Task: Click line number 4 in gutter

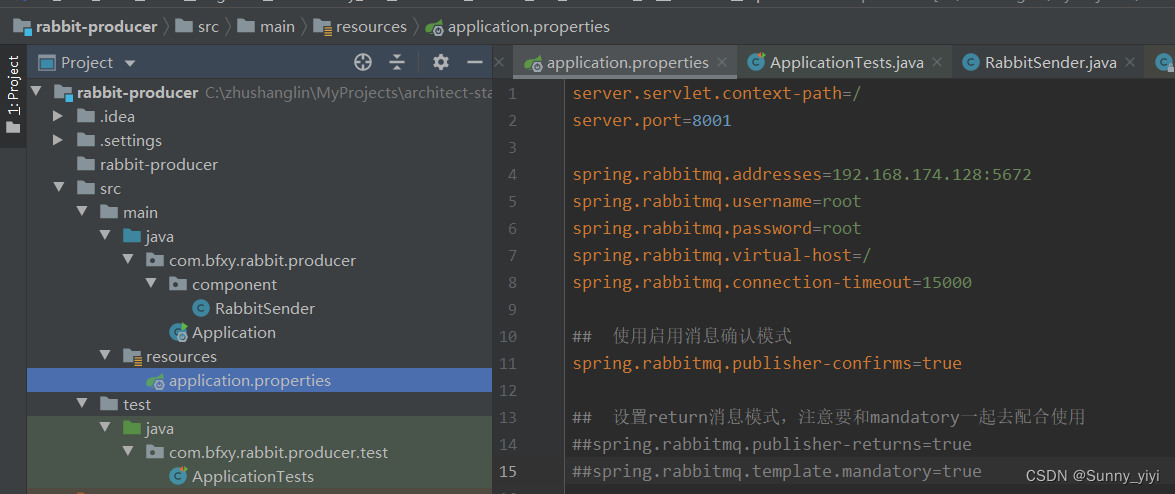Action: [513, 175]
